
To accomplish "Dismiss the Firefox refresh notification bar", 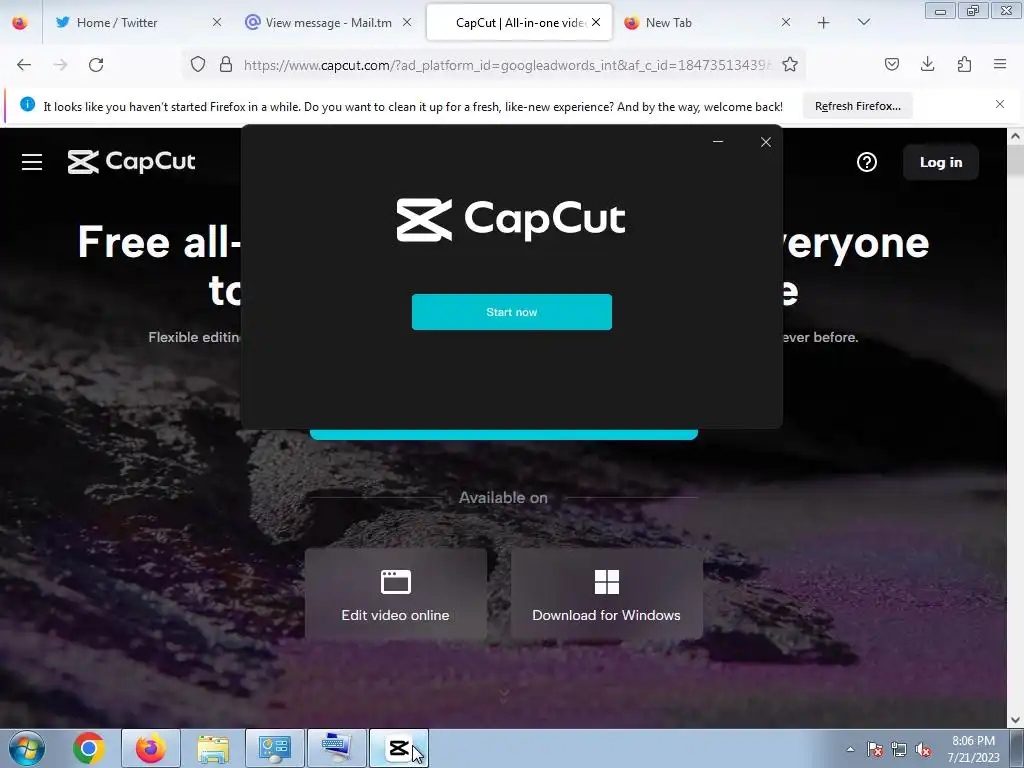I will tap(999, 104).
